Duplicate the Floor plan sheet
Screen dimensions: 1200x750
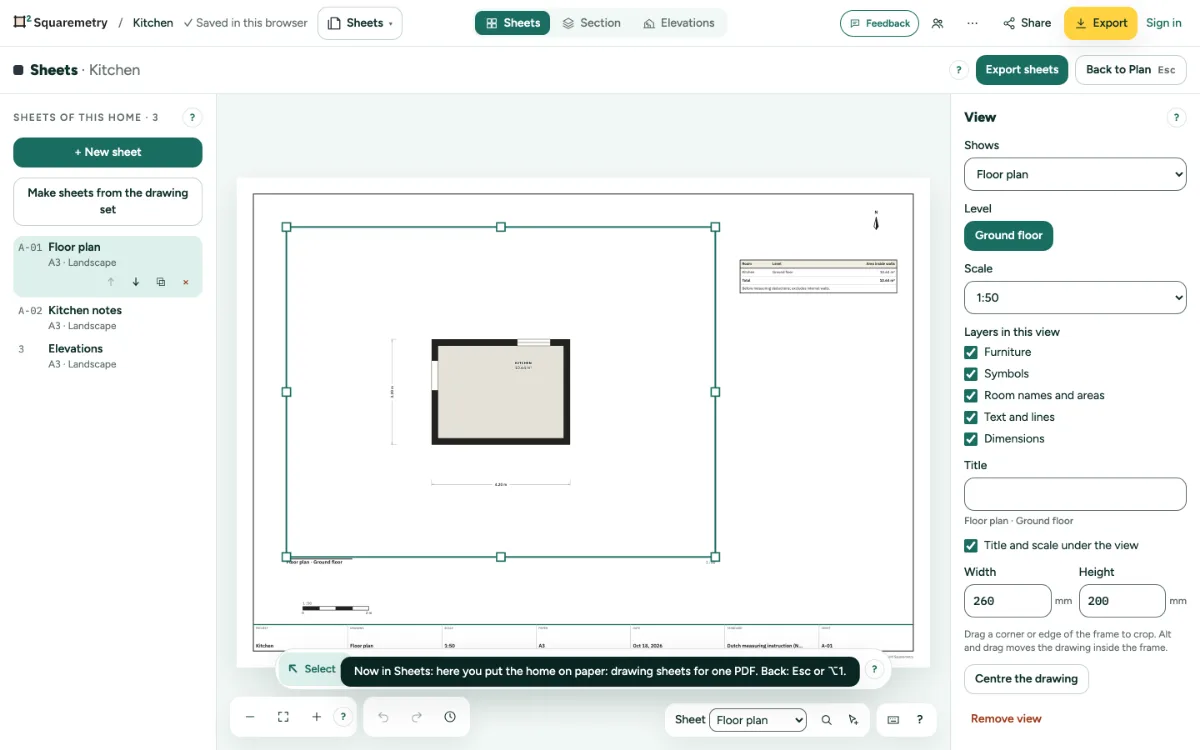pyautogui.click(x=161, y=282)
